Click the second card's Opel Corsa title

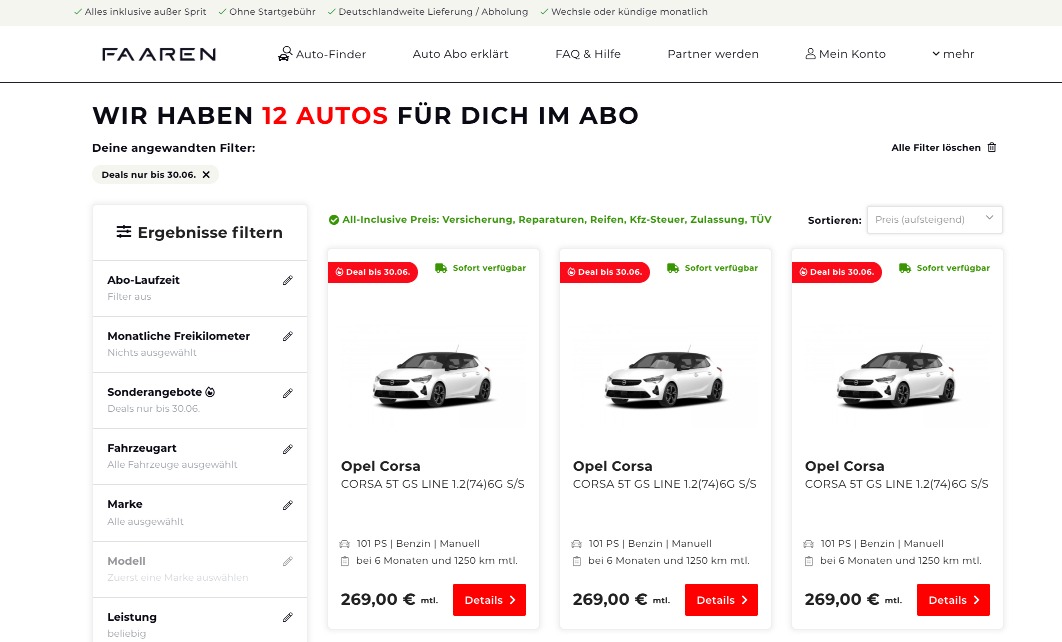(x=613, y=466)
